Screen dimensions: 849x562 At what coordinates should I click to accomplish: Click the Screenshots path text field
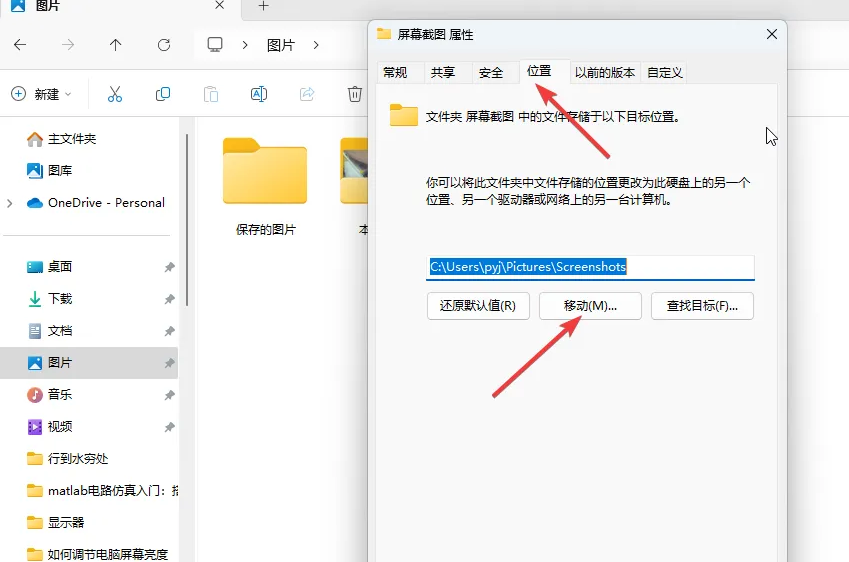590,267
